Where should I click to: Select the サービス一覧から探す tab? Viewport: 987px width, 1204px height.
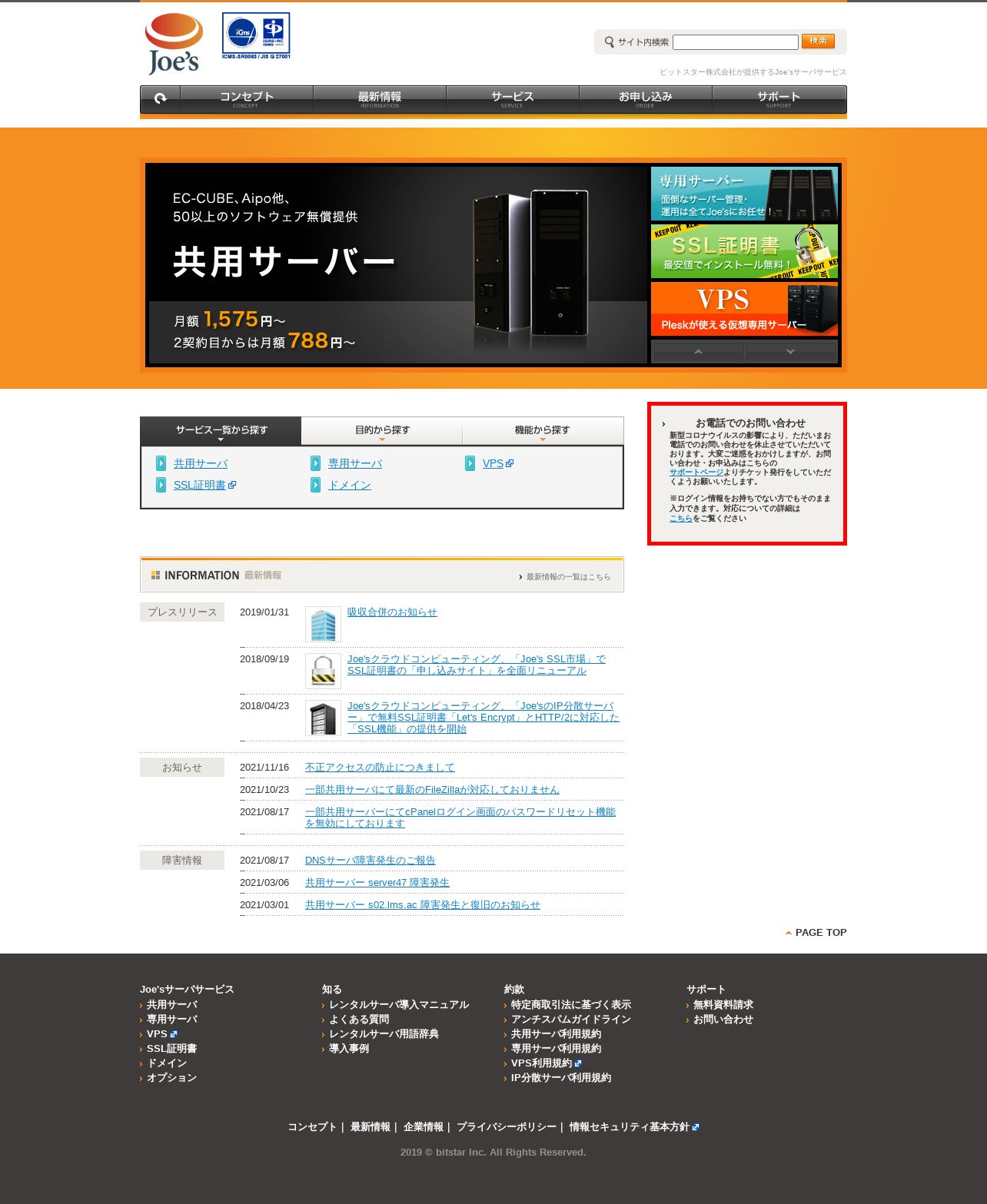click(221, 430)
